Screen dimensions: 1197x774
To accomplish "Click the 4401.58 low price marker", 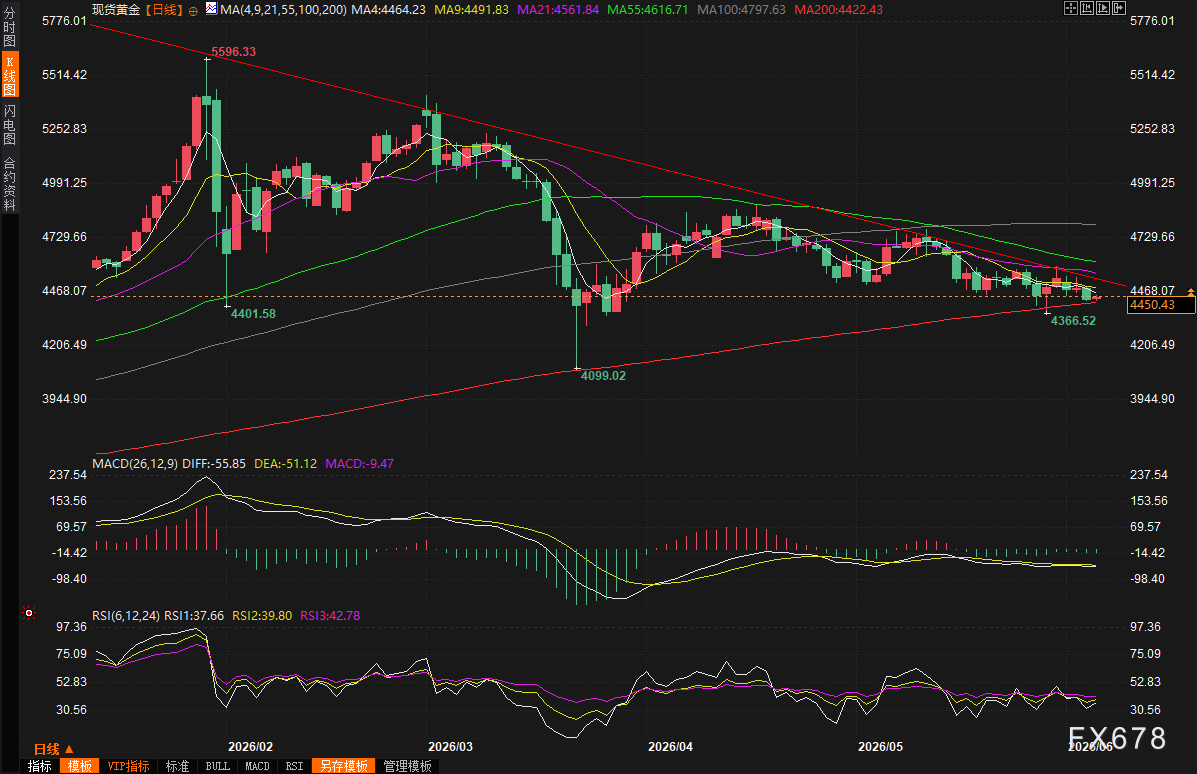I will [253, 314].
